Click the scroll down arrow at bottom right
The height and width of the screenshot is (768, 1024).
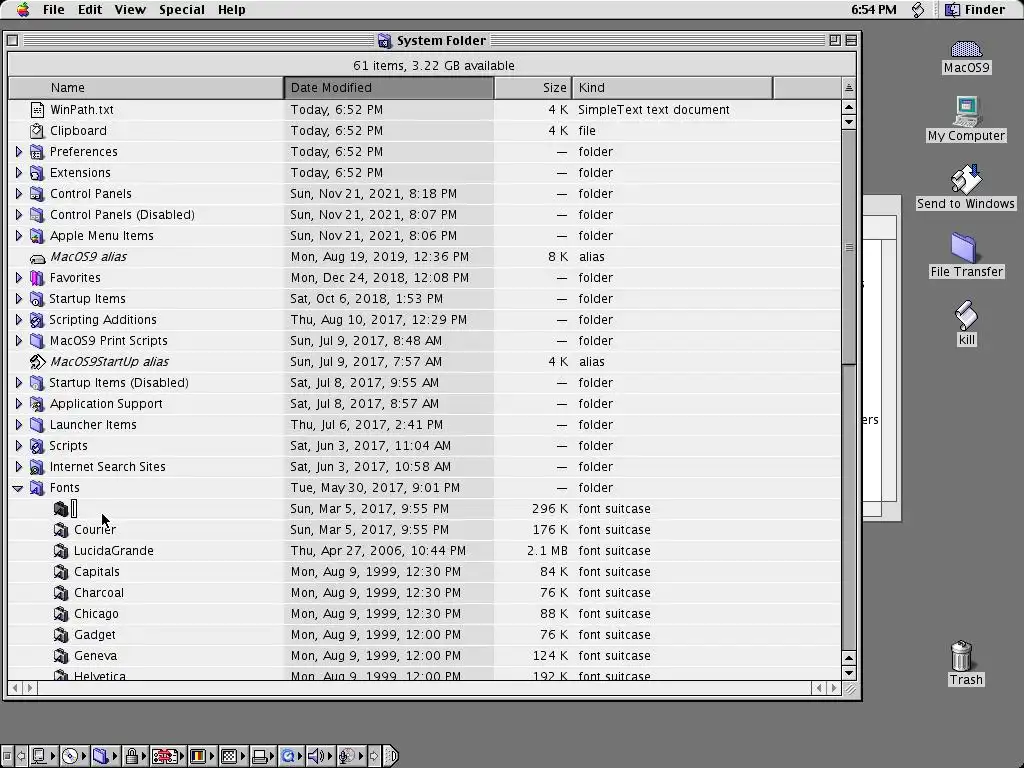[x=848, y=673]
